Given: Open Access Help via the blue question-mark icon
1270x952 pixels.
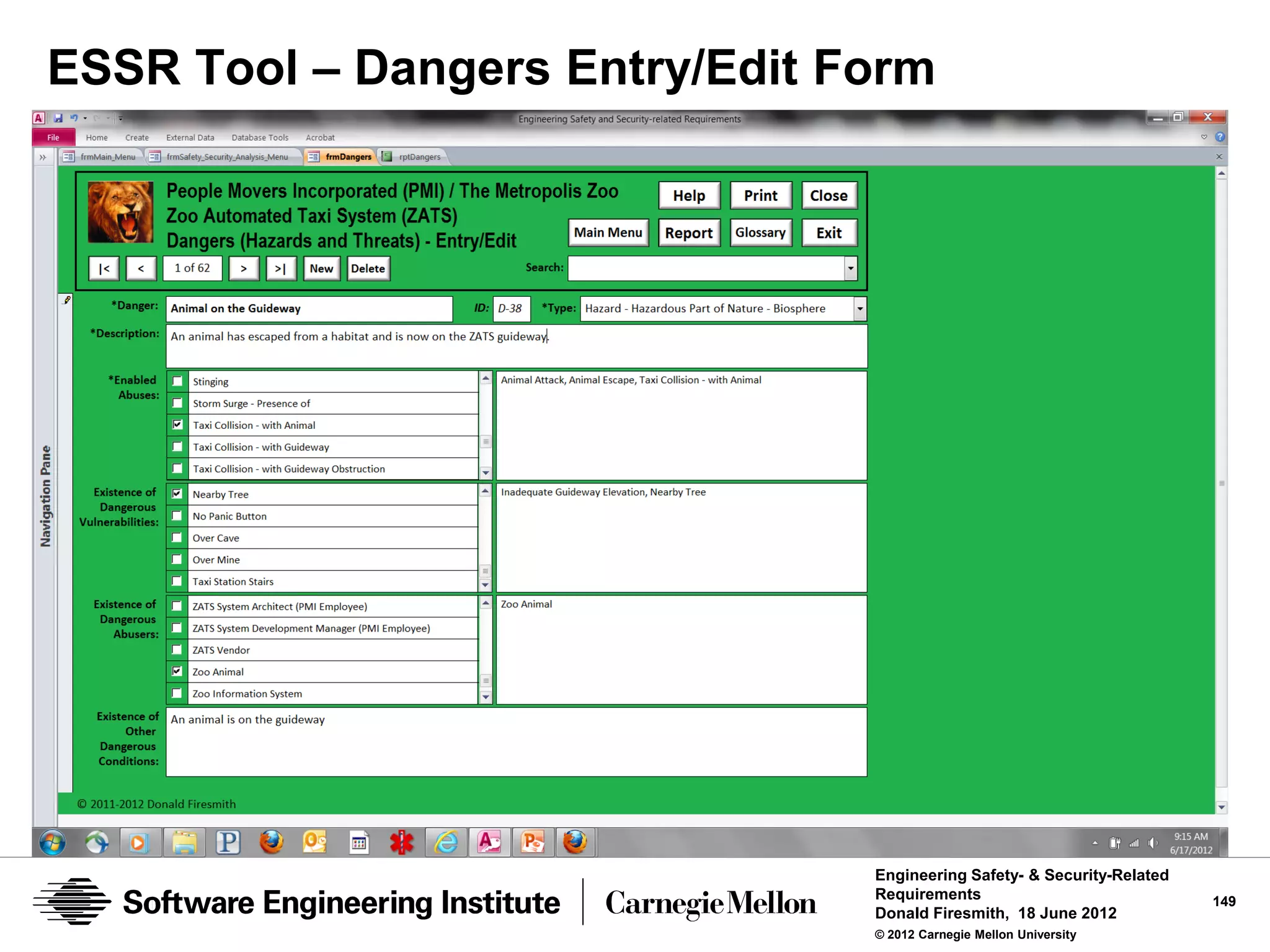Looking at the screenshot, I should point(1219,137).
